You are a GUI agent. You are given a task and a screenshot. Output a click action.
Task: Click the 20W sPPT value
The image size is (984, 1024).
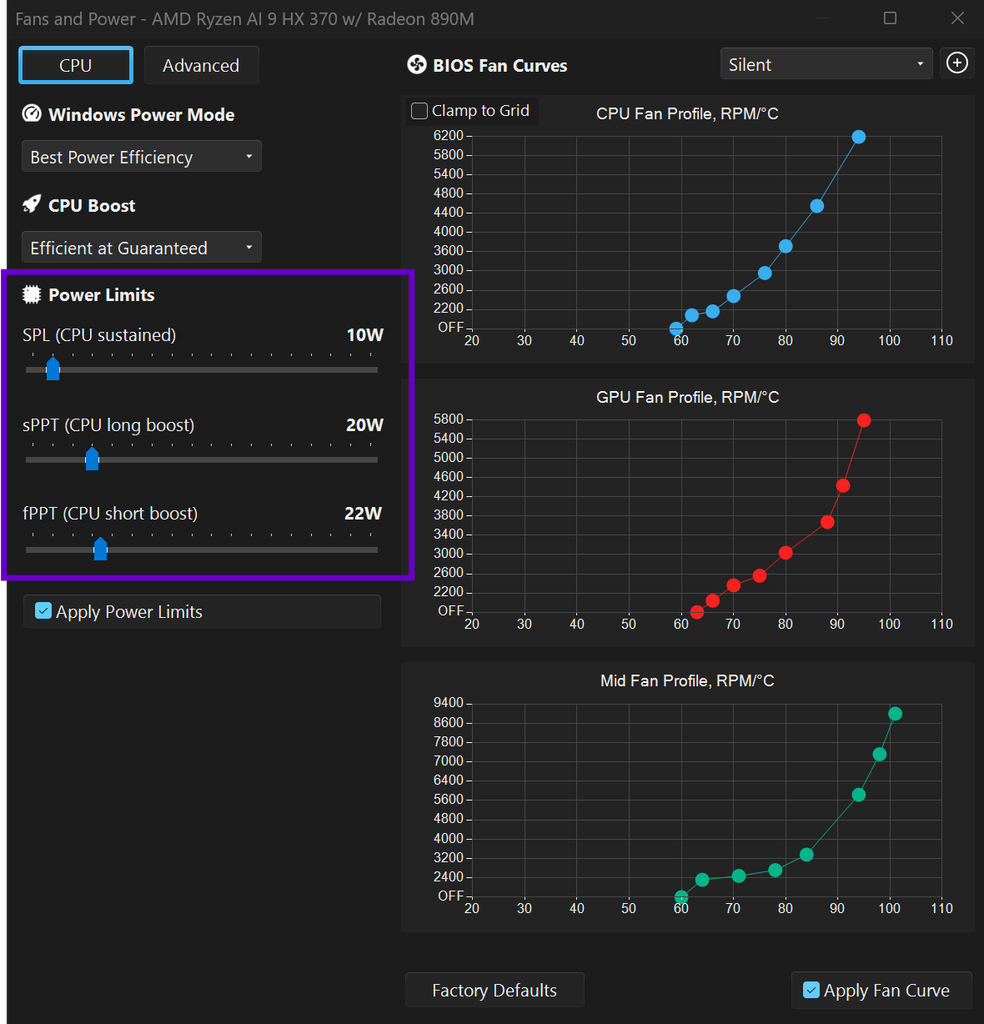(x=364, y=425)
